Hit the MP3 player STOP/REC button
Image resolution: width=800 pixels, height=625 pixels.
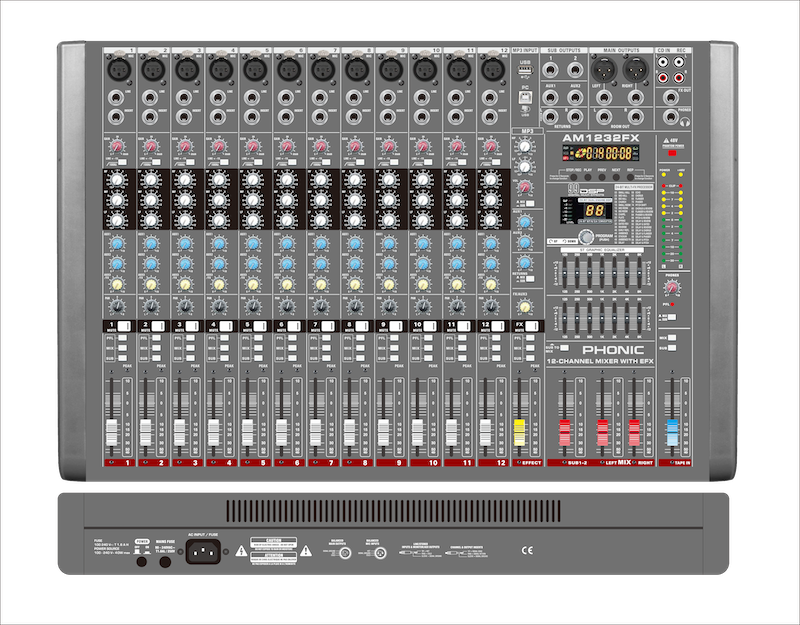tap(573, 177)
